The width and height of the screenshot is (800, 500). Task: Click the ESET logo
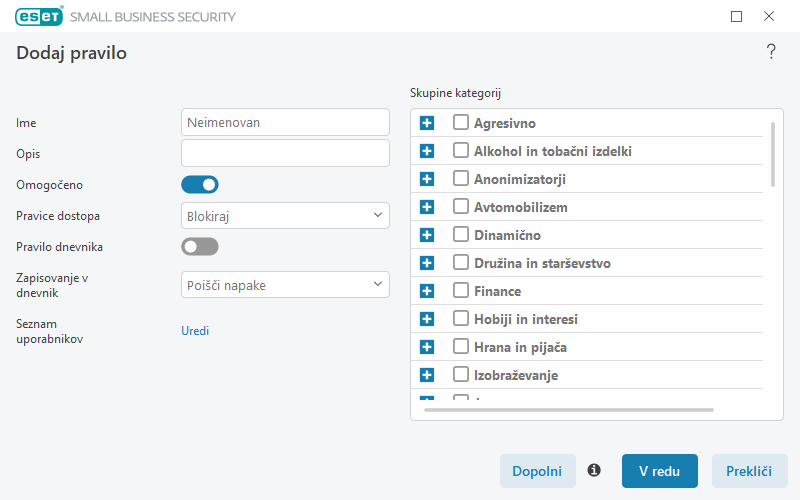pyautogui.click(x=39, y=16)
